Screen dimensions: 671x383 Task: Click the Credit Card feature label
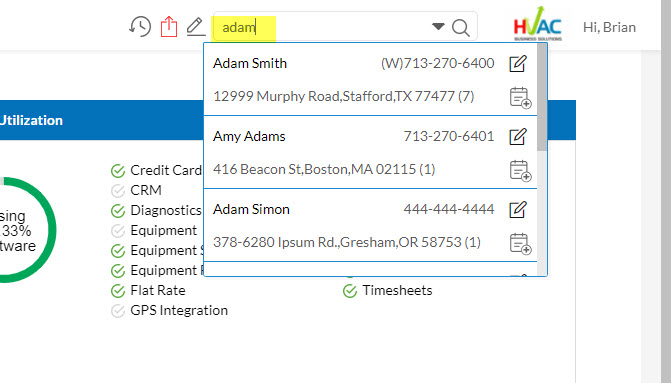click(166, 170)
